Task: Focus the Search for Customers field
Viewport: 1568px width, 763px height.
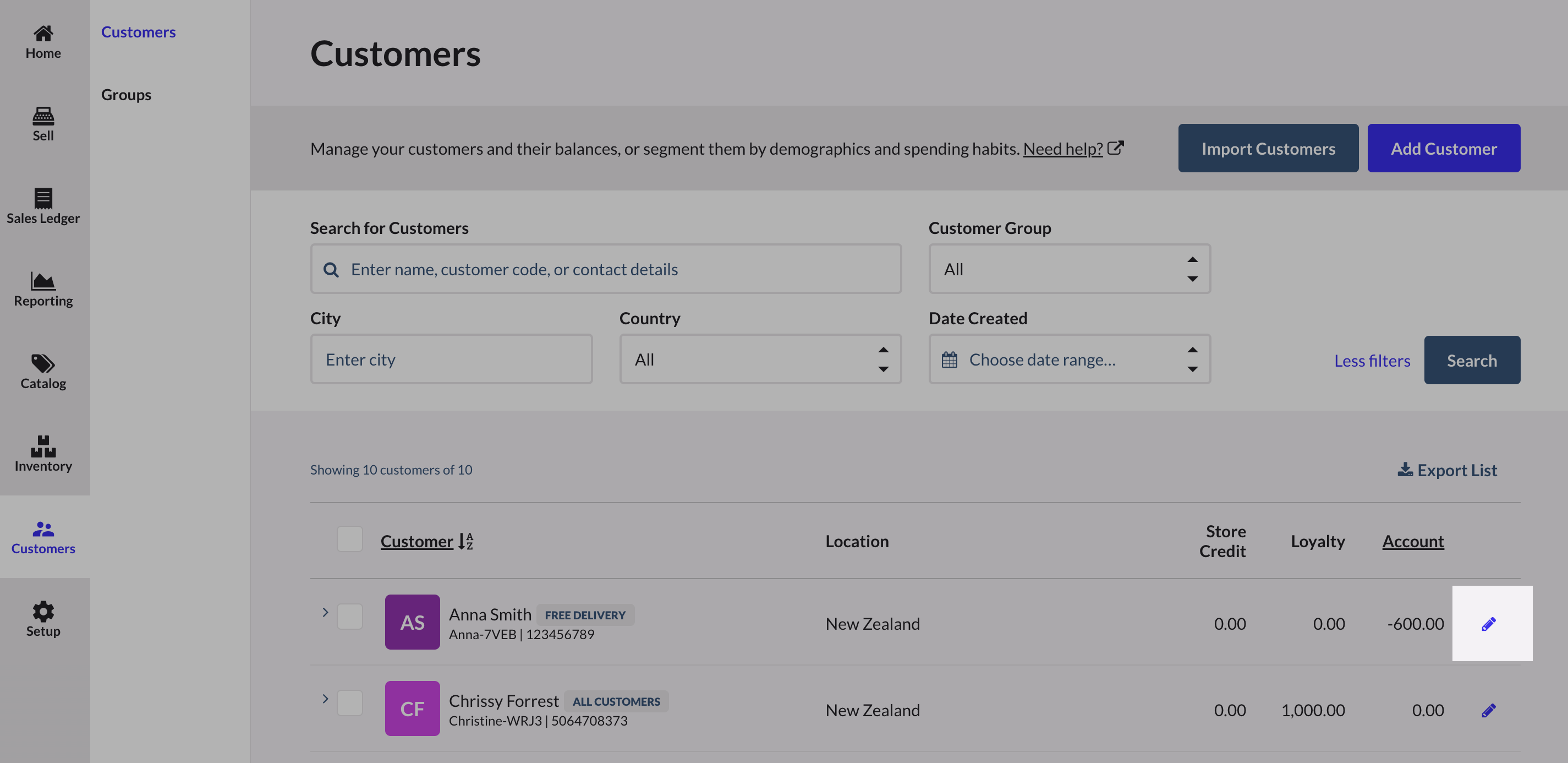Action: (x=615, y=269)
